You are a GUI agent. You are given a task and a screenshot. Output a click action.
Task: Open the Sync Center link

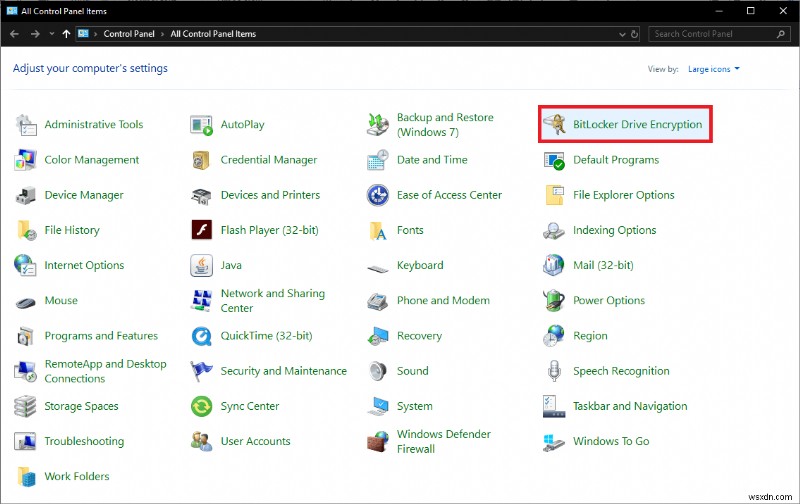click(249, 406)
